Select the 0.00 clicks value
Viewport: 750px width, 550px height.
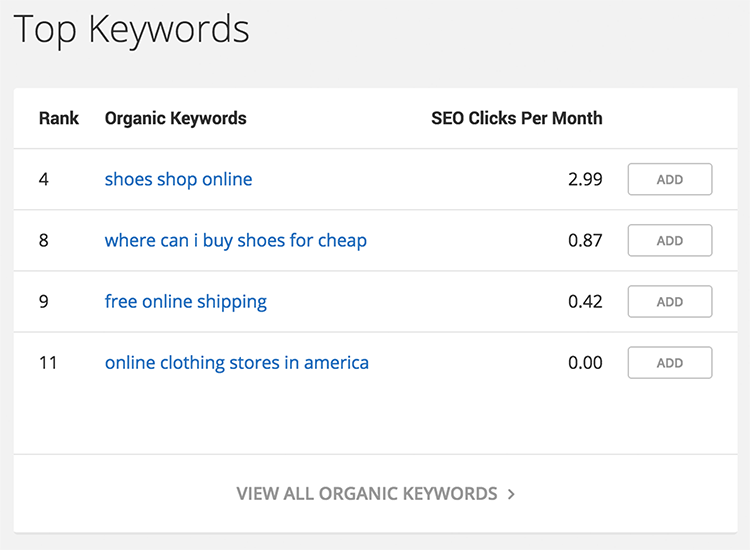585,363
